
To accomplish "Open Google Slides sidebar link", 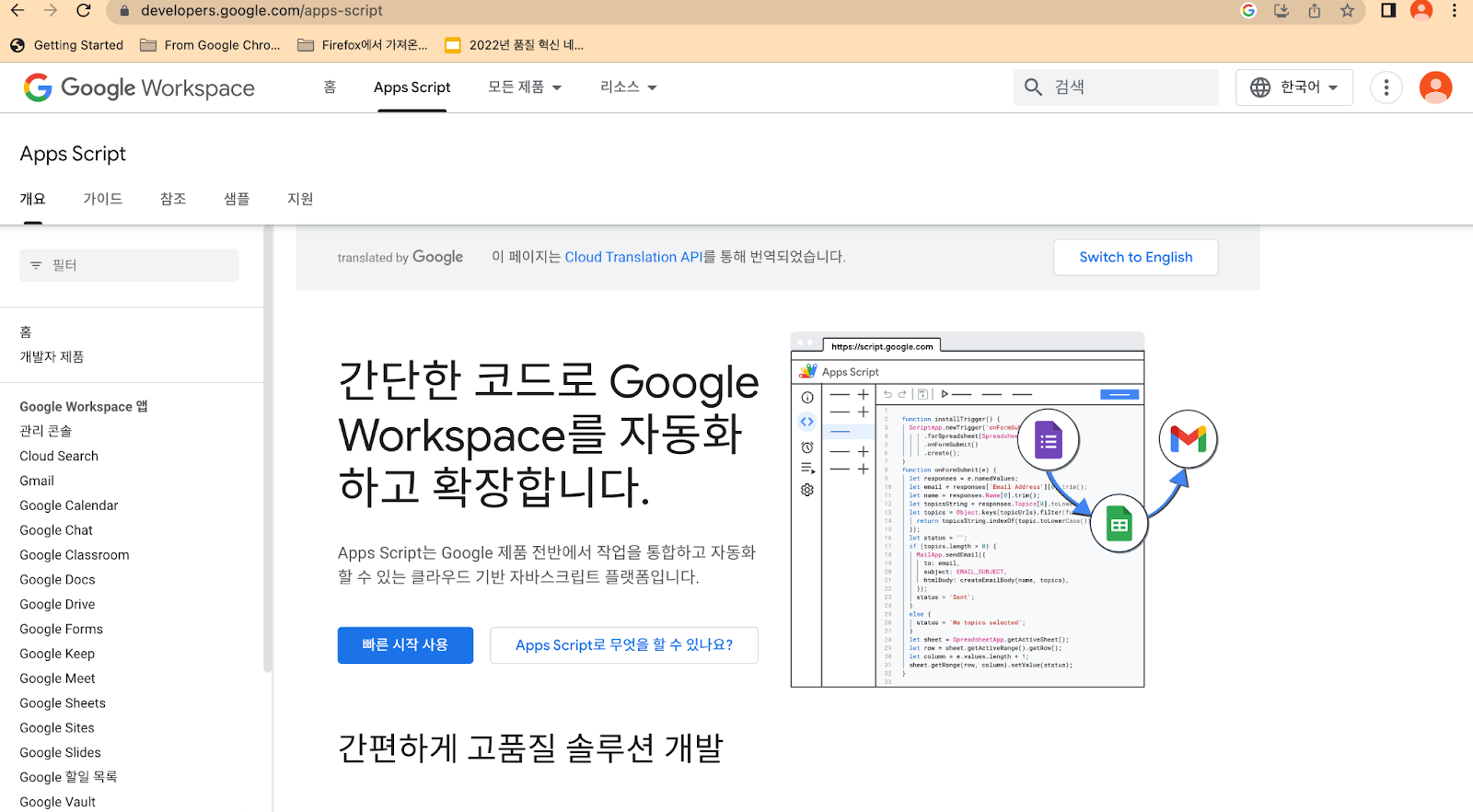I will click(x=60, y=753).
